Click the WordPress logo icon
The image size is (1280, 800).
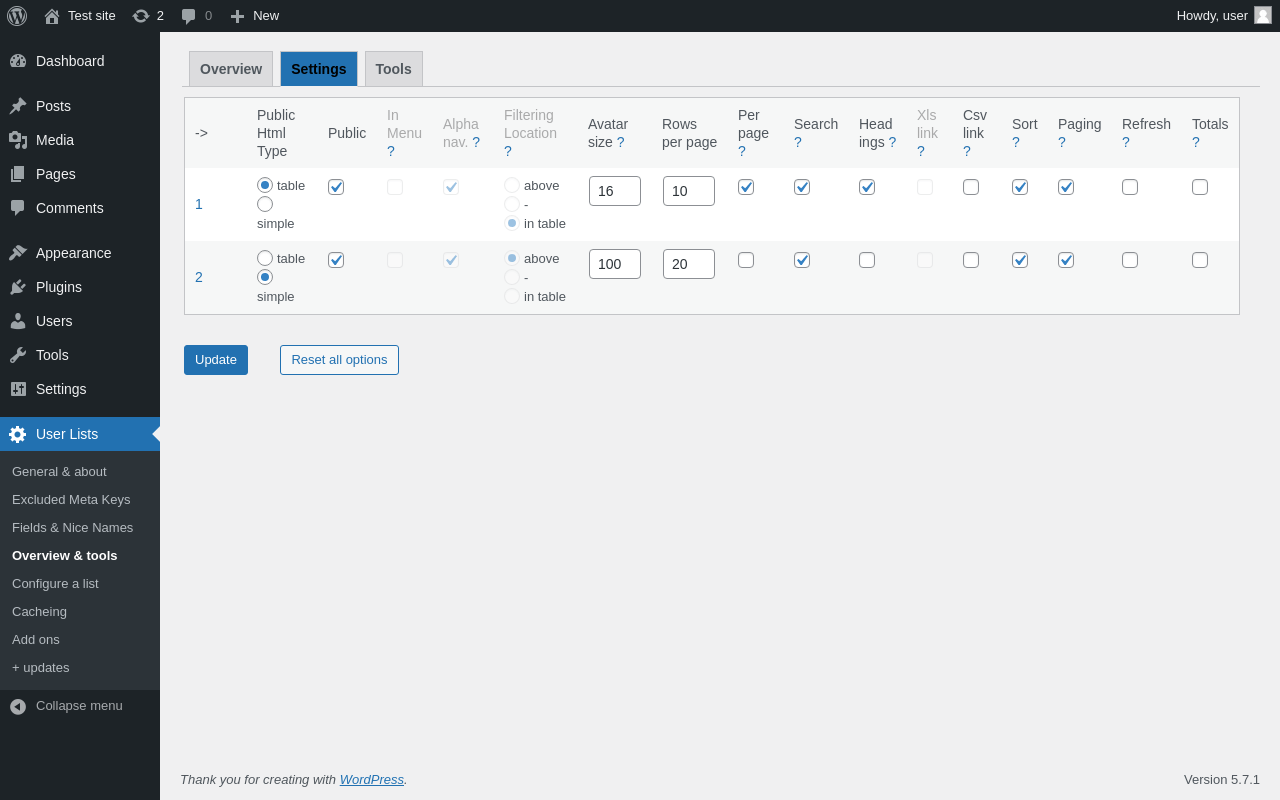pos(17,16)
